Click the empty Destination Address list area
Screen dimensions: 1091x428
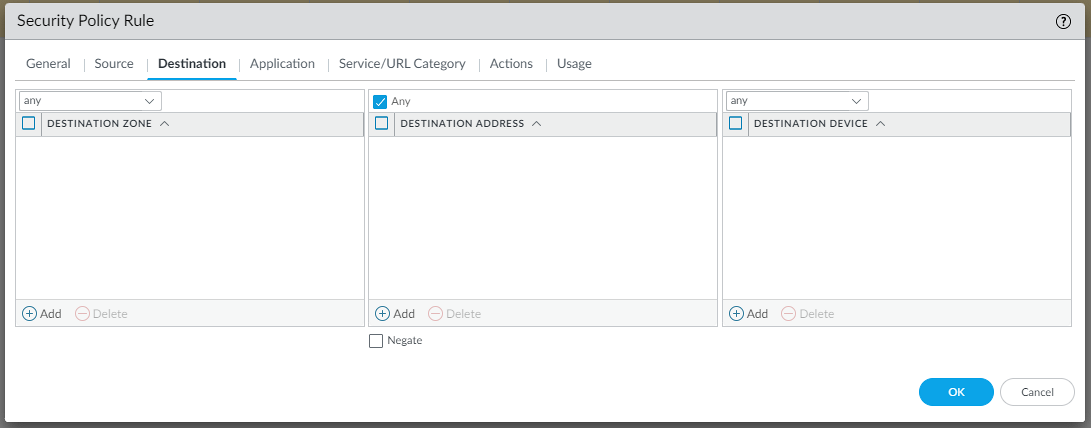point(543,217)
